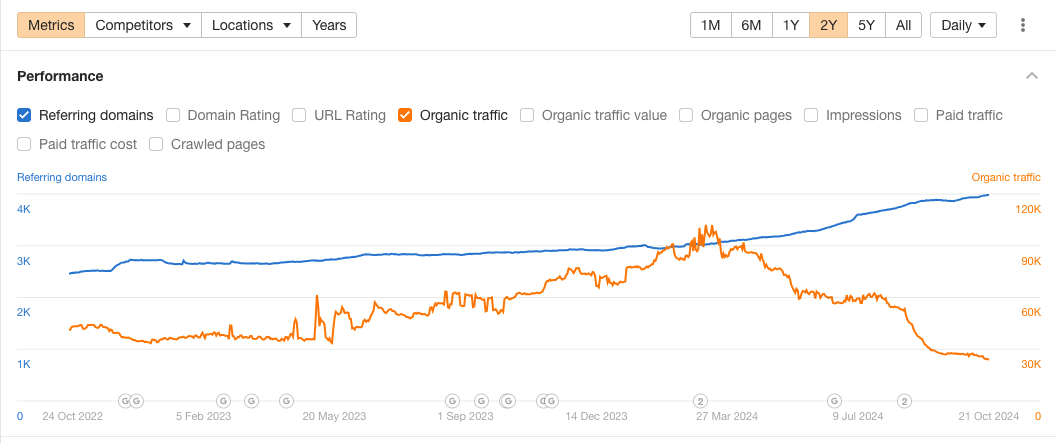The width and height of the screenshot is (1057, 443).
Task: Click Google update marker above 1 Sep 2023
Action: click(x=452, y=400)
